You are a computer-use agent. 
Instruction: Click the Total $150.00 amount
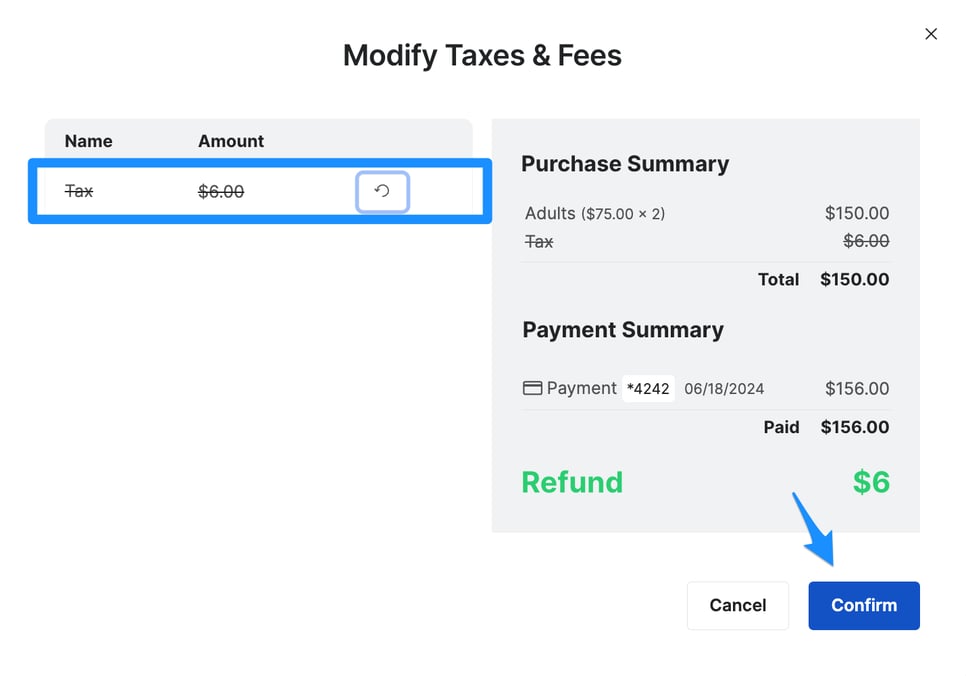[x=854, y=280]
